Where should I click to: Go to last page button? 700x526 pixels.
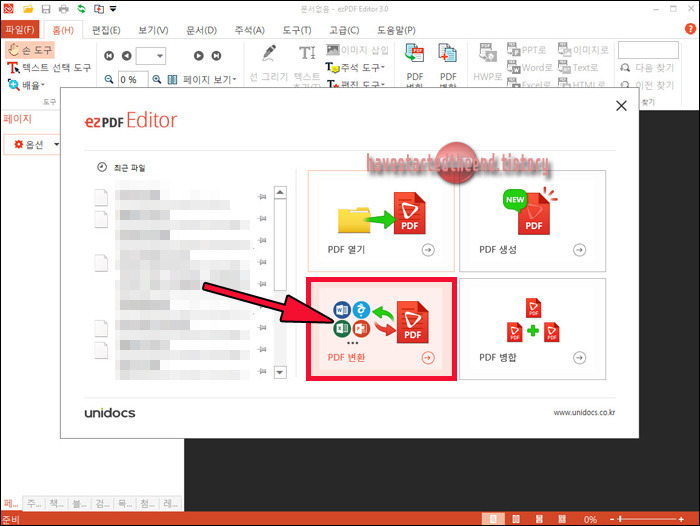(x=217, y=56)
